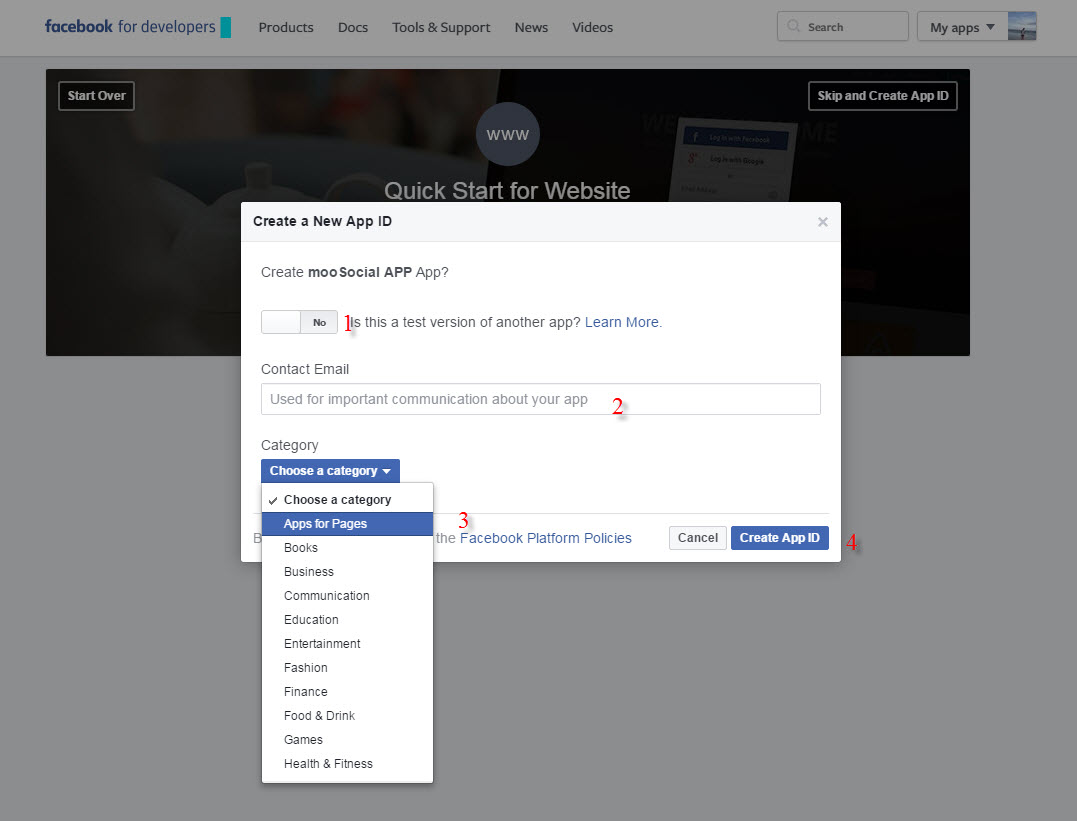This screenshot has height=821, width=1077.
Task: Choose Communication category
Action: point(347,596)
